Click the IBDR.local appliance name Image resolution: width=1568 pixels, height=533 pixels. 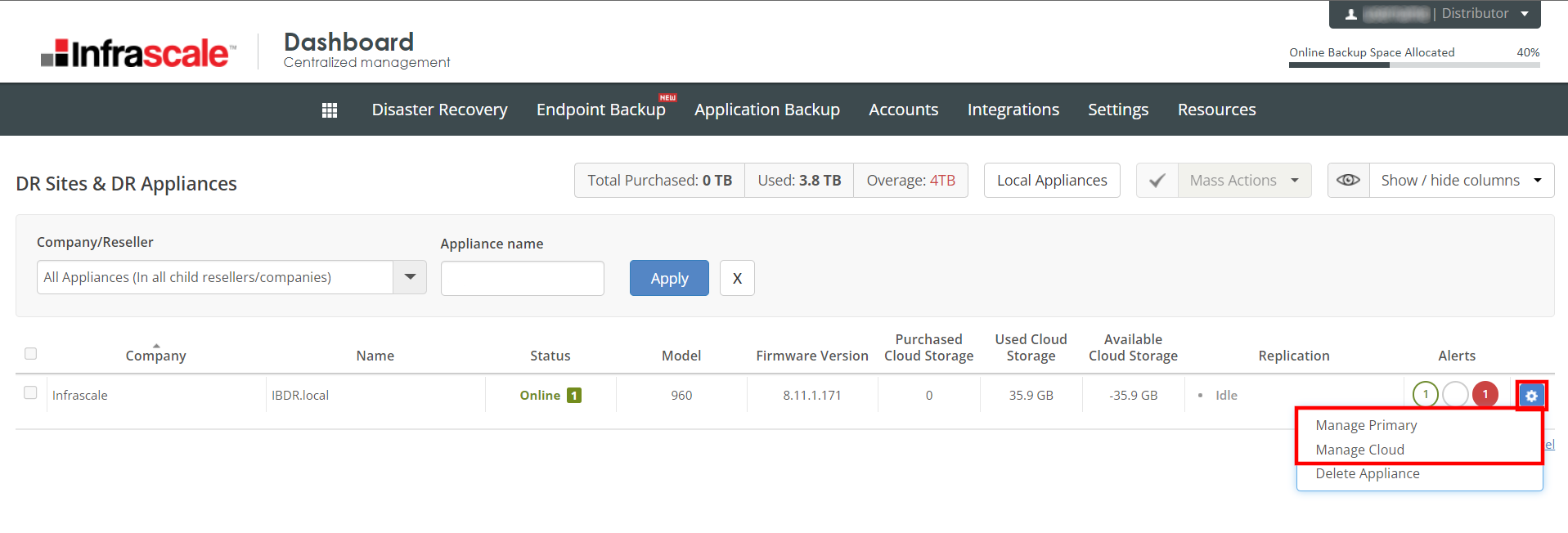coord(300,396)
